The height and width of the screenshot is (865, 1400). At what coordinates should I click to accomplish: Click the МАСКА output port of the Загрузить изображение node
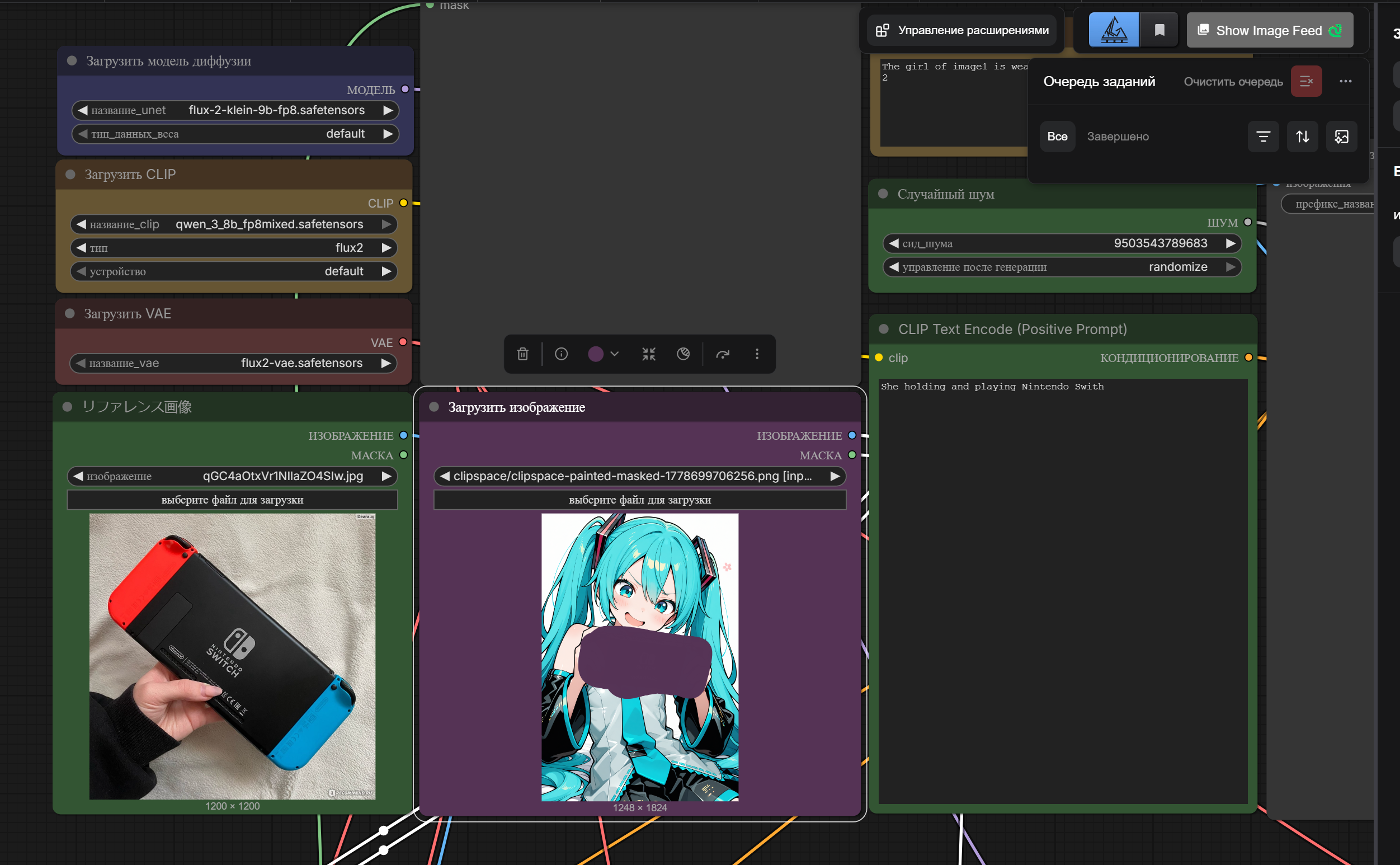[852, 455]
